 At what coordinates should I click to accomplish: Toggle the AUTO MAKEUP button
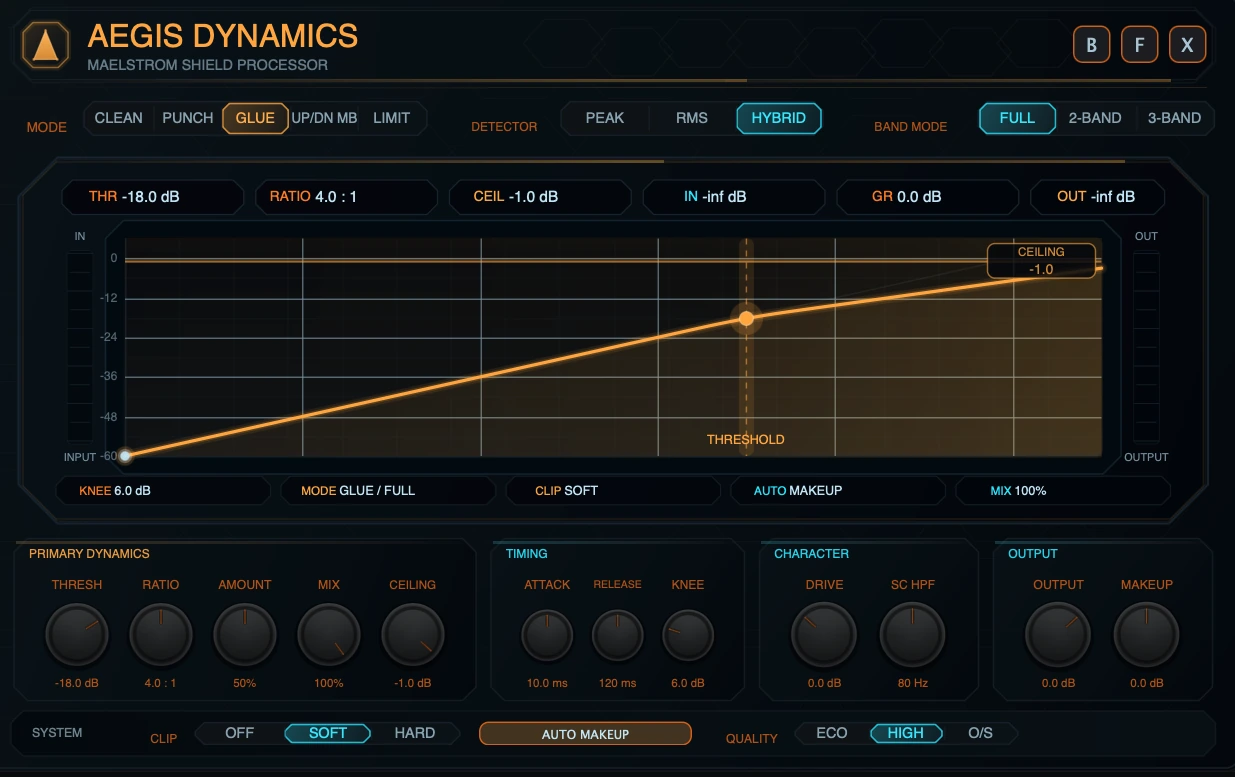(x=585, y=734)
